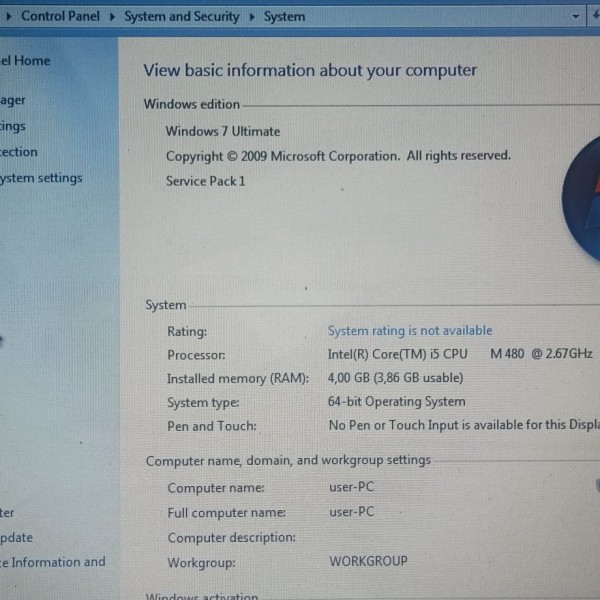This screenshot has width=600, height=600.
Task: Expand arrow before System and Security
Action: point(112,17)
